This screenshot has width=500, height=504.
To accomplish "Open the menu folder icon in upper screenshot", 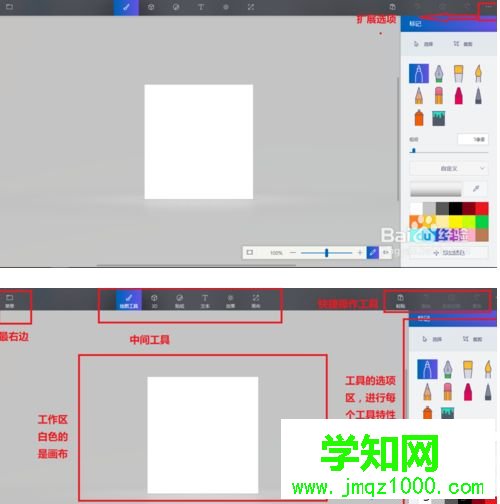I will click(x=9, y=6).
